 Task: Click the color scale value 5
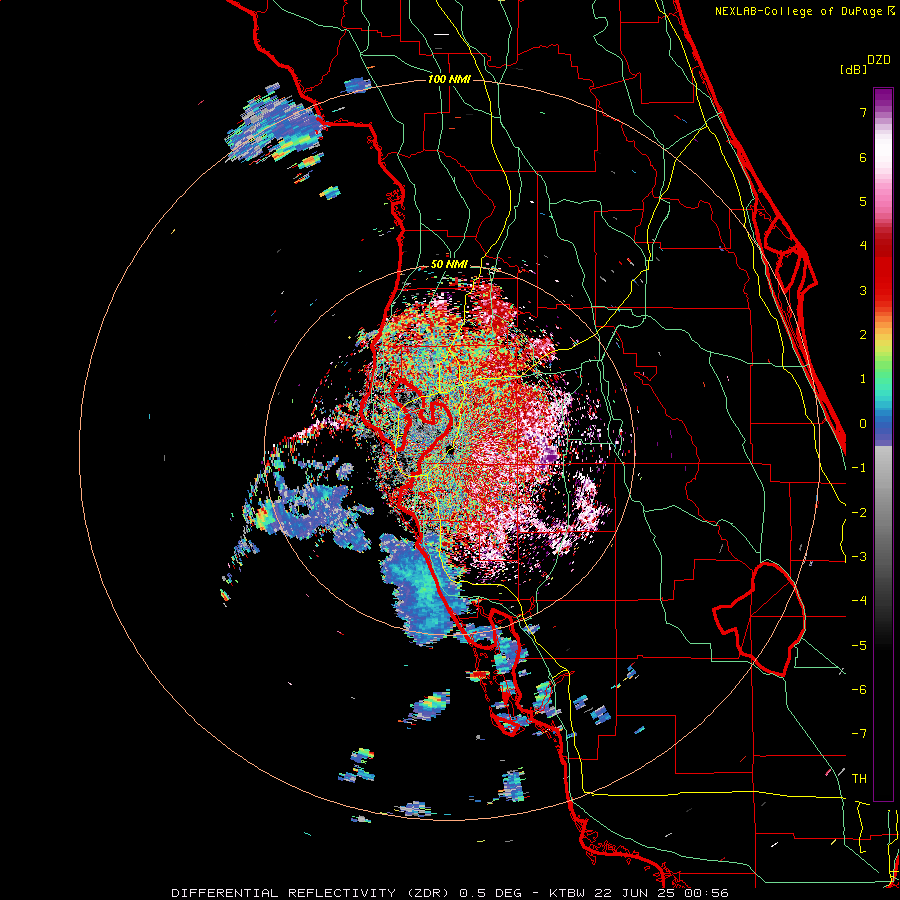[863, 201]
